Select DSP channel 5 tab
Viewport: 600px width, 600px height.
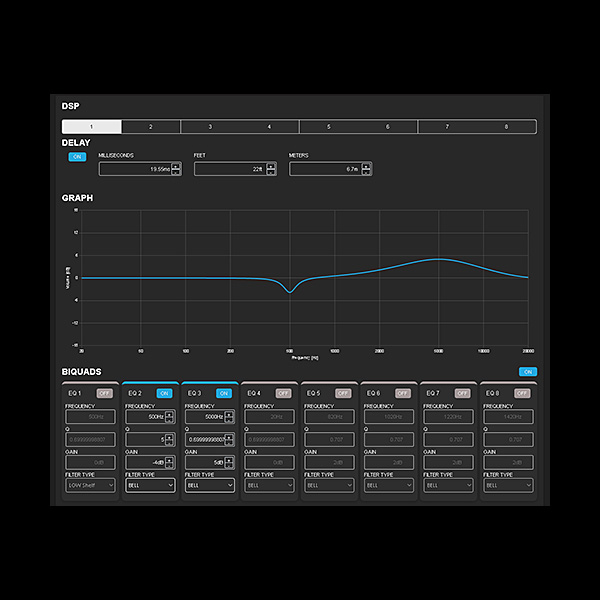(329, 127)
